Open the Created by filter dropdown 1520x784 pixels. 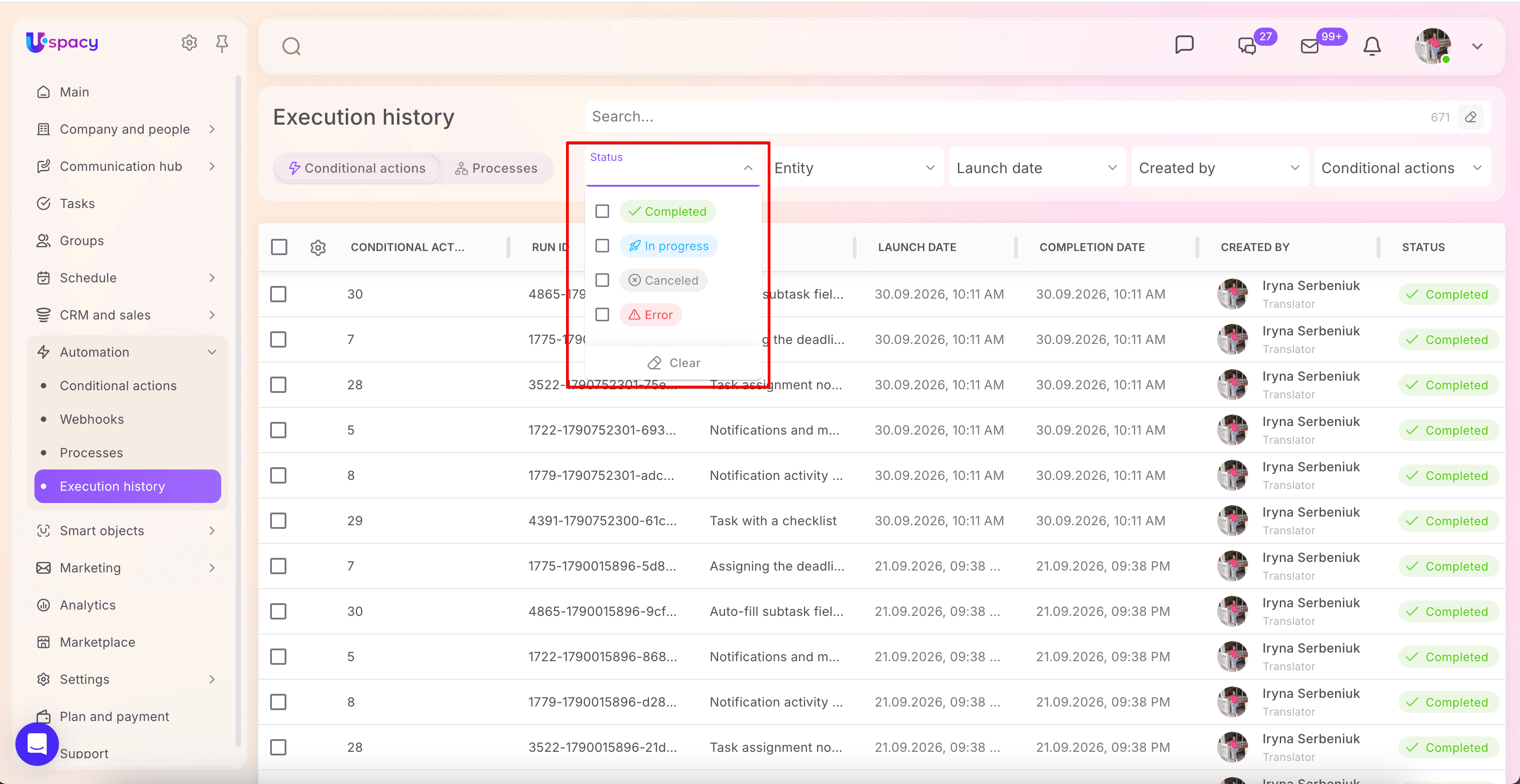[1219, 168]
